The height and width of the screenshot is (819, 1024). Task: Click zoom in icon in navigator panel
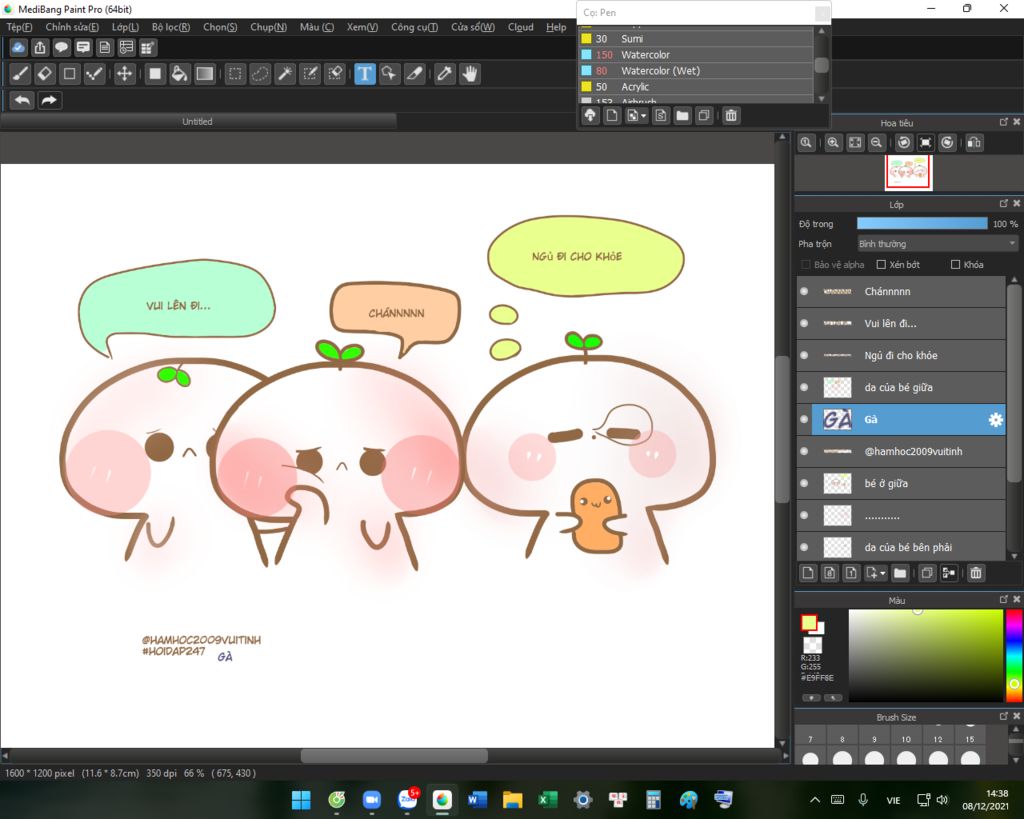coord(833,142)
